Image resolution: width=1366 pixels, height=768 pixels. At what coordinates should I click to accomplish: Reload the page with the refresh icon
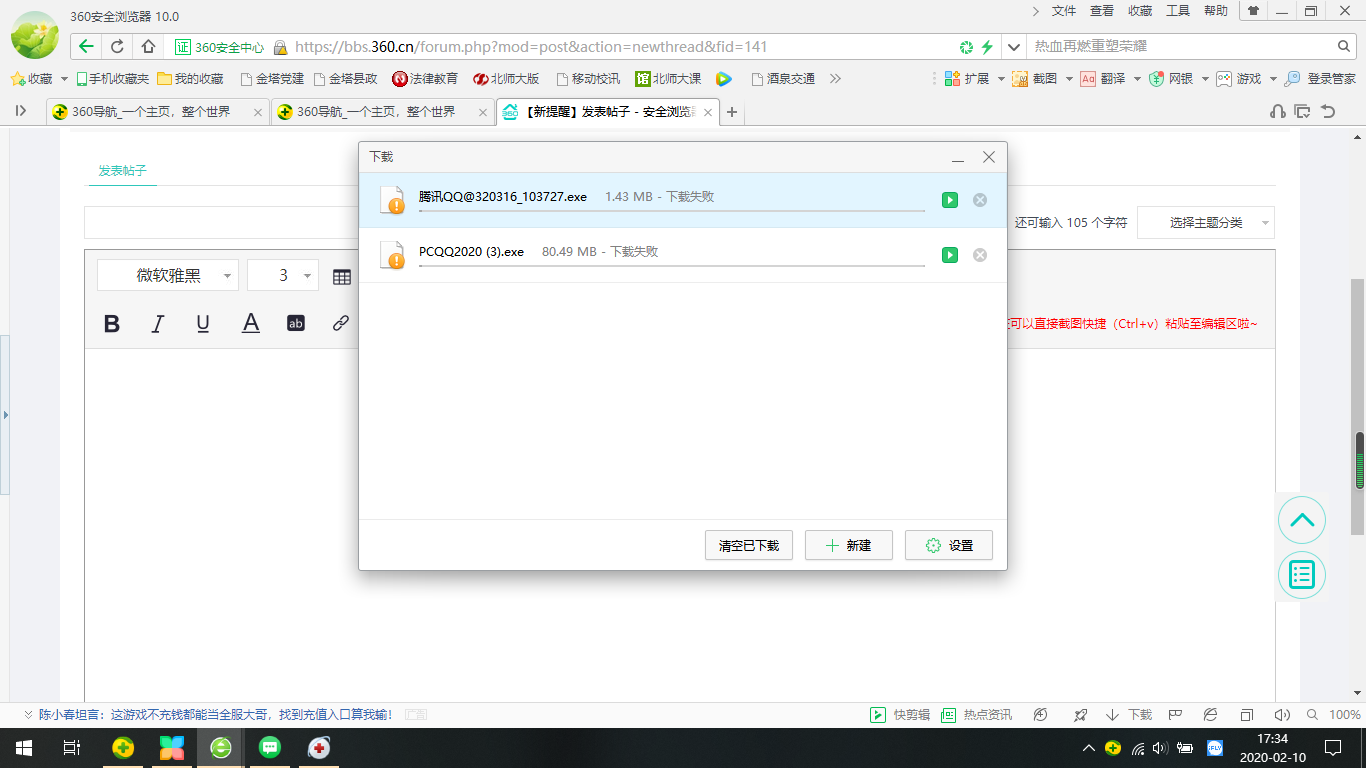117,46
